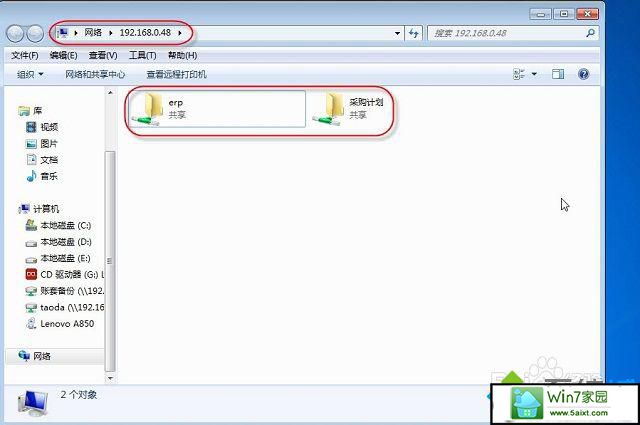
Task: Toggle the preview pane icon
Action: 558,74
